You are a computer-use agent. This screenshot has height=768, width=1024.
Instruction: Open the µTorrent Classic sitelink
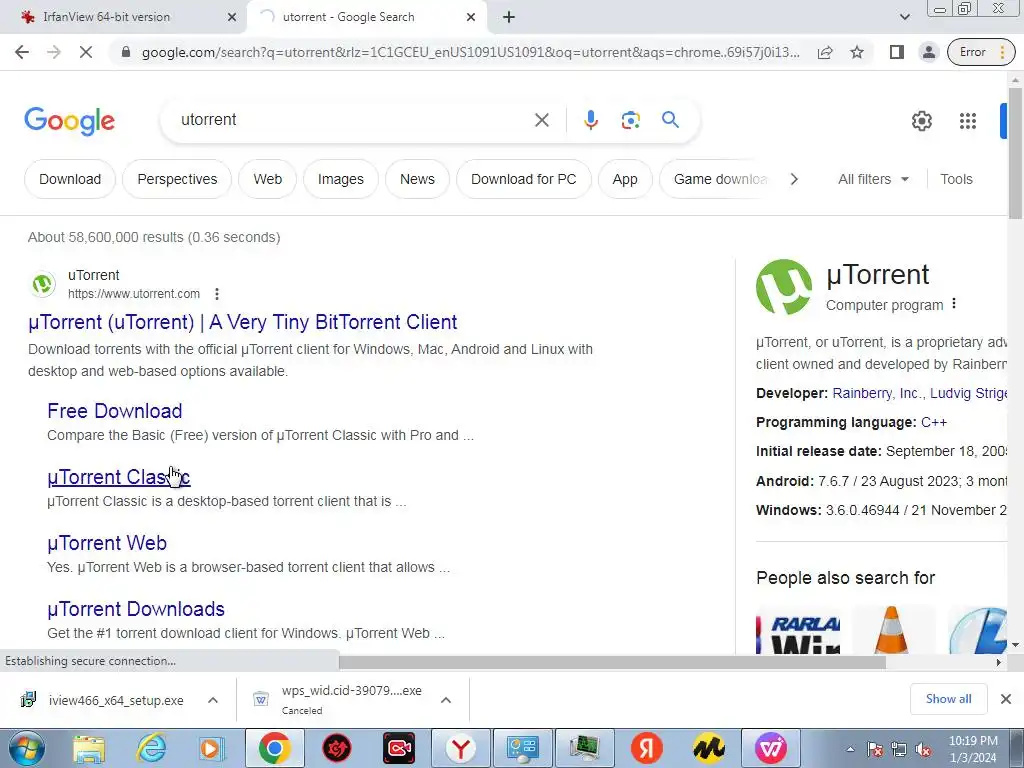coord(119,477)
